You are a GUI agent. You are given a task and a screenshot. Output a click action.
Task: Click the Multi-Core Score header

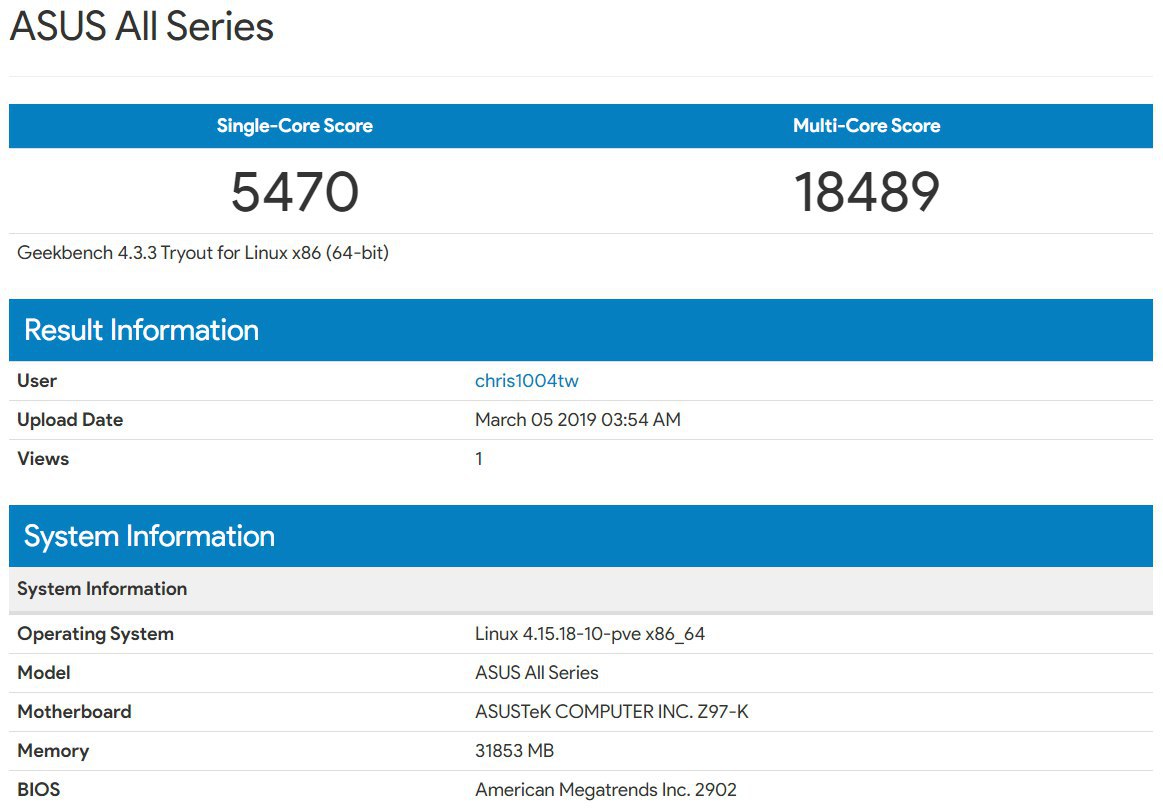866,126
